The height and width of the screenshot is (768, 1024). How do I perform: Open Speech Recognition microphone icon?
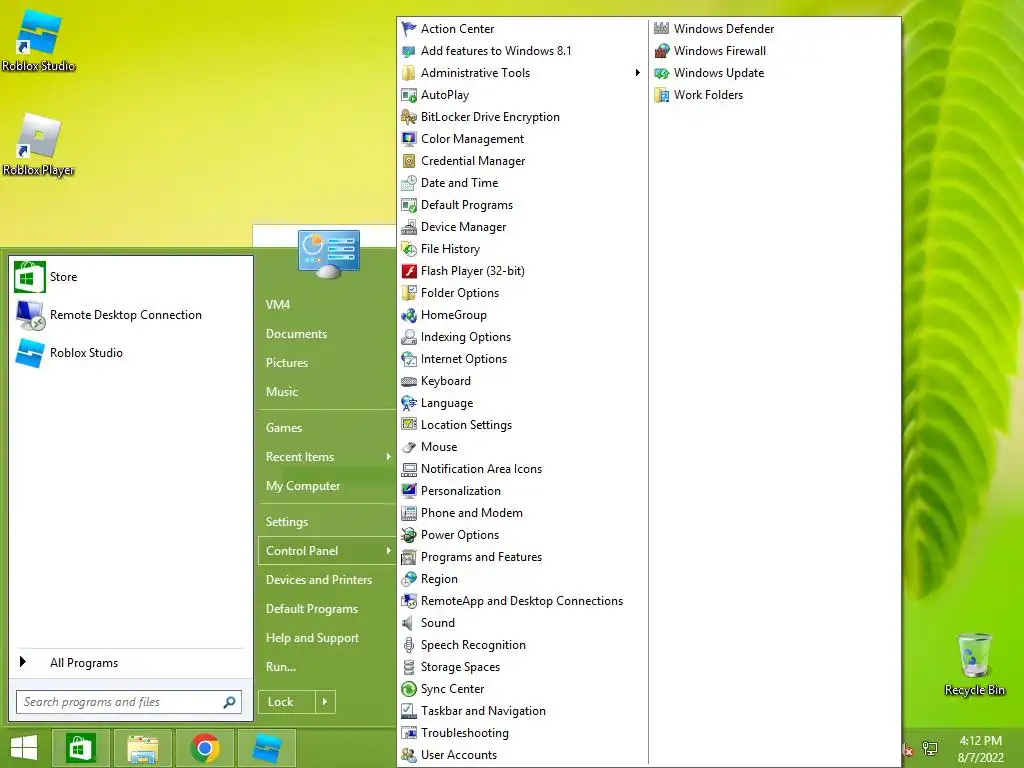tap(409, 645)
